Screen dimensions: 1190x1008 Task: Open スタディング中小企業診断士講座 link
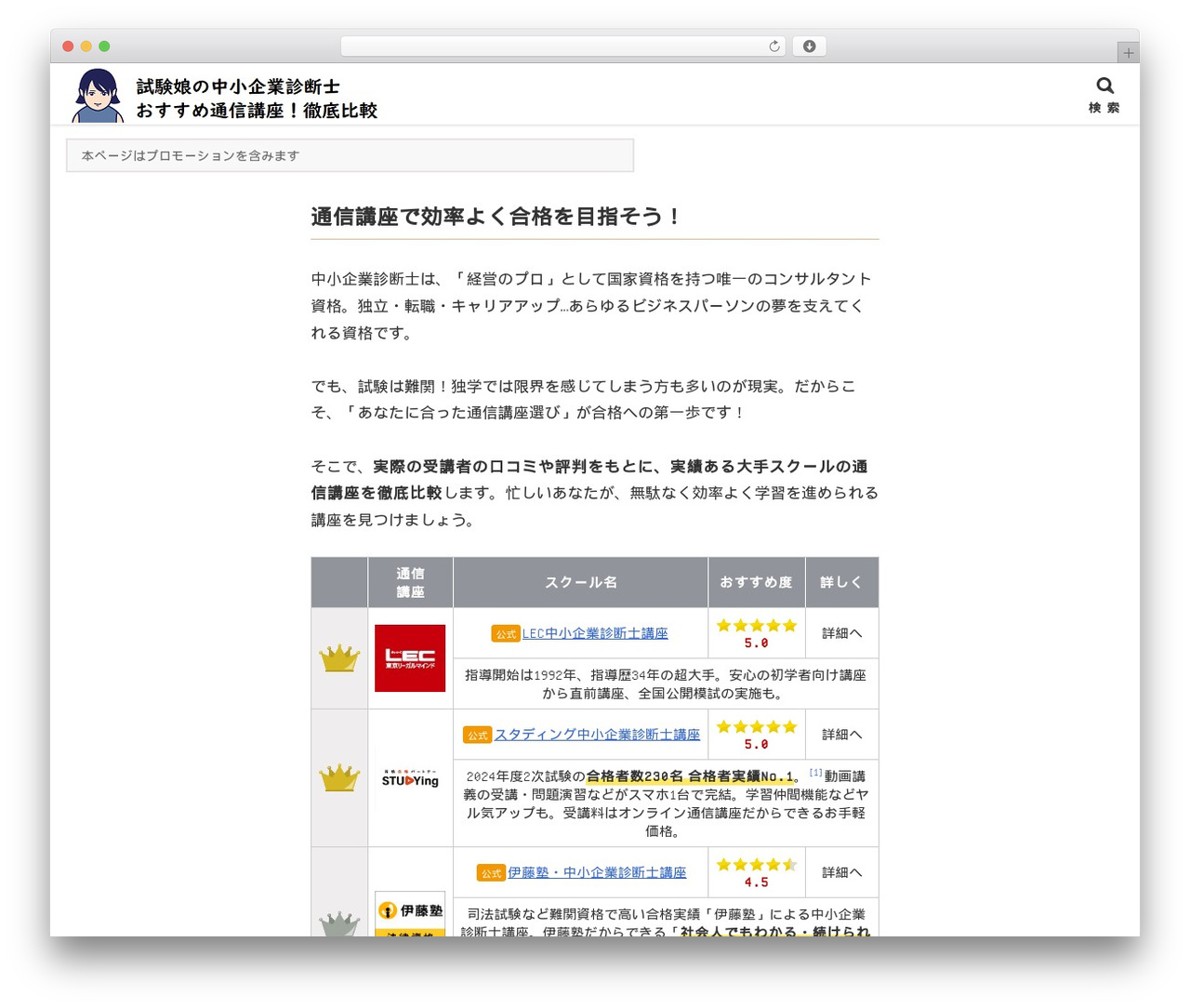[x=597, y=735]
